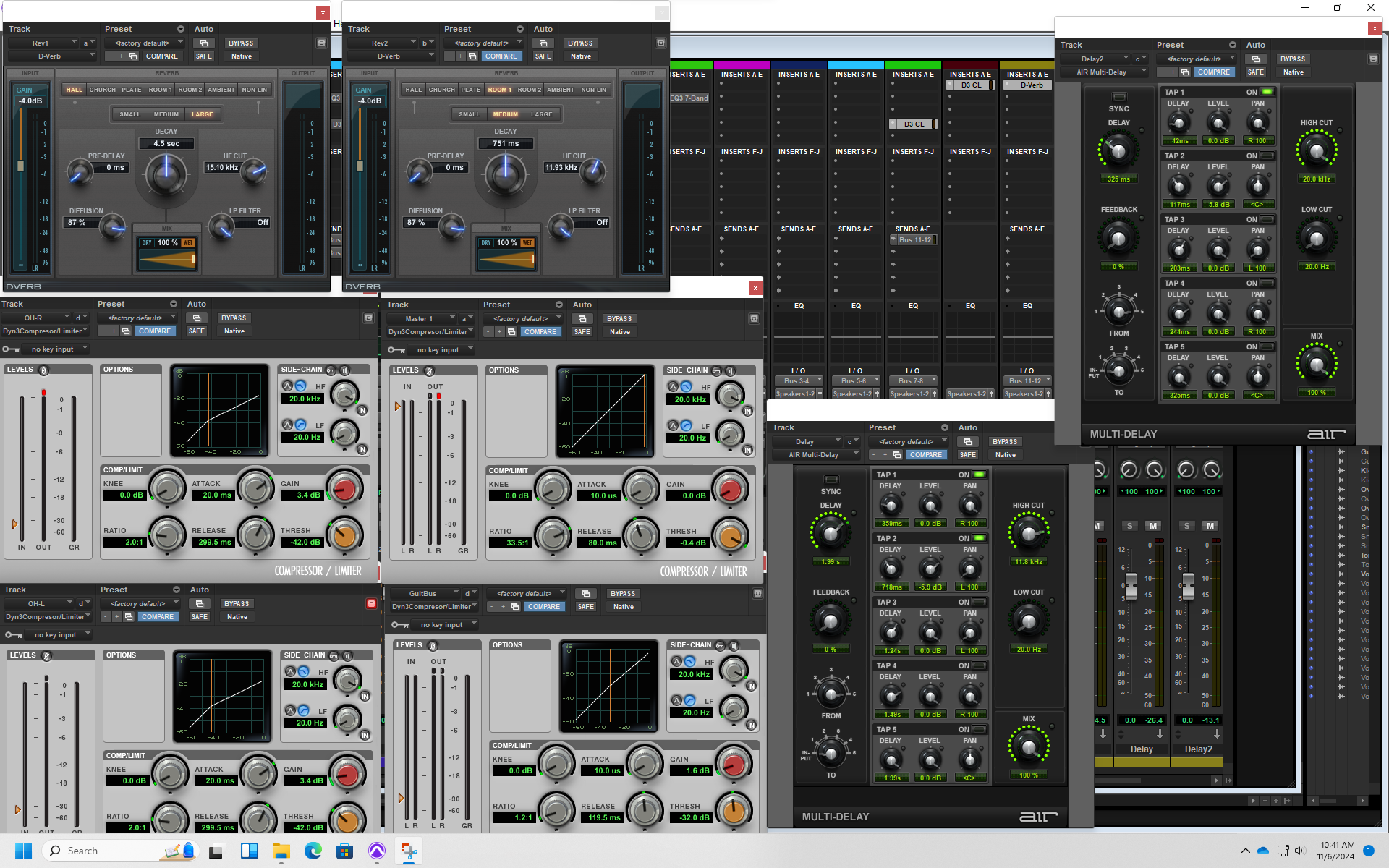Click the levels phase icon in Master 1 compressor
Screen dimensions: 1389x868
click(429, 370)
